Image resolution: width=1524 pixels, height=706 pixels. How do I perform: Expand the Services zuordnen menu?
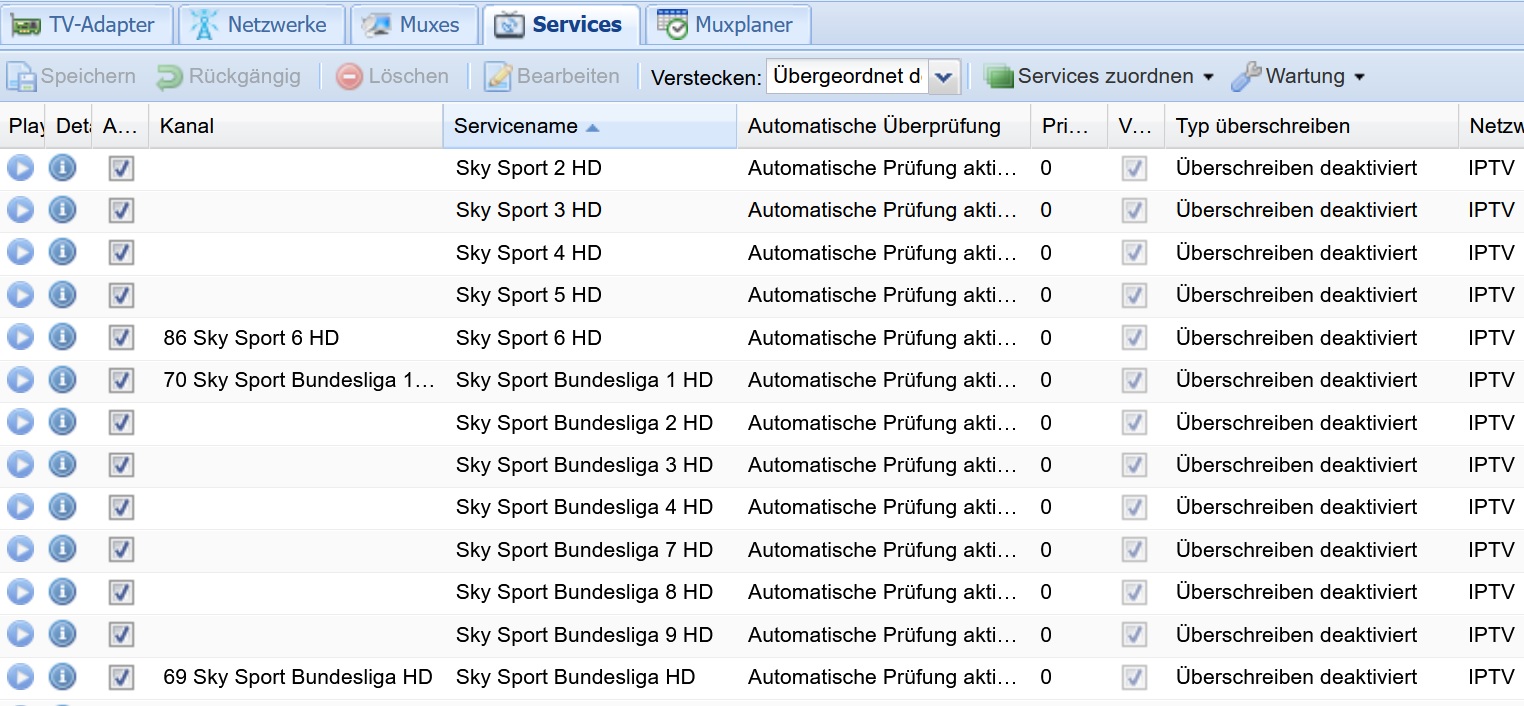coord(1098,77)
